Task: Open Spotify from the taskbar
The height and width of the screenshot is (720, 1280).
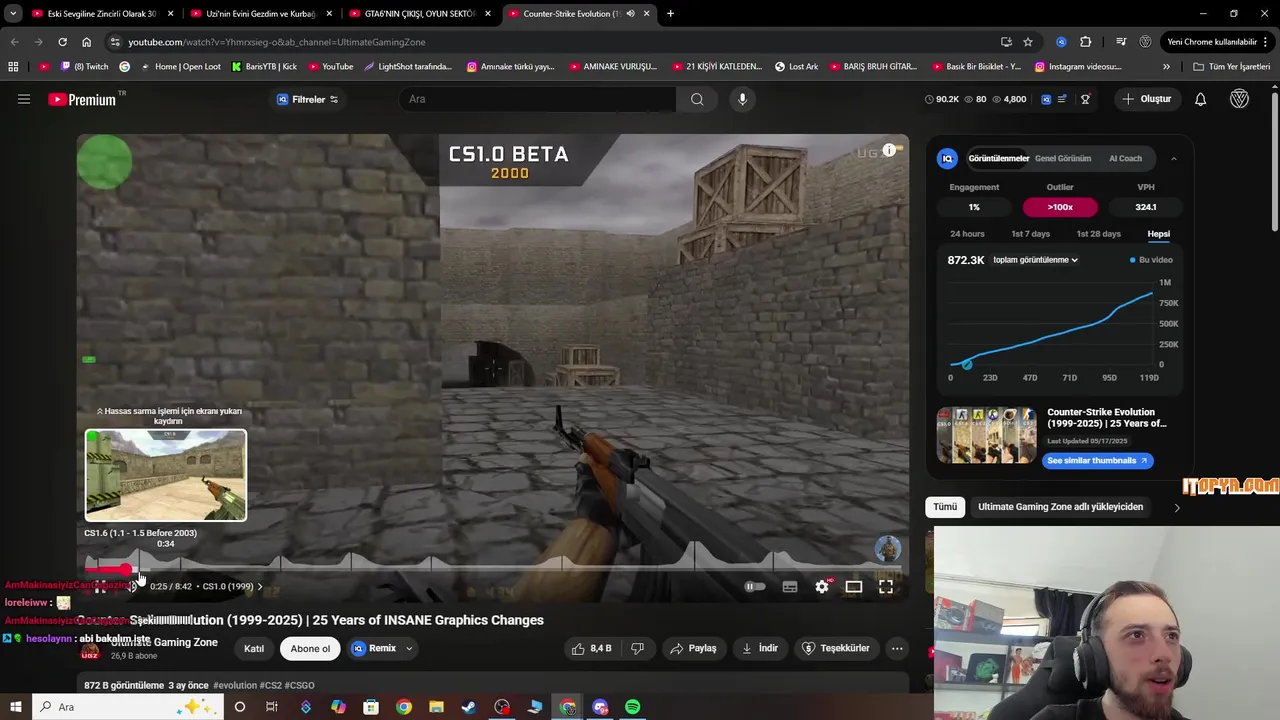Action: tap(633, 707)
